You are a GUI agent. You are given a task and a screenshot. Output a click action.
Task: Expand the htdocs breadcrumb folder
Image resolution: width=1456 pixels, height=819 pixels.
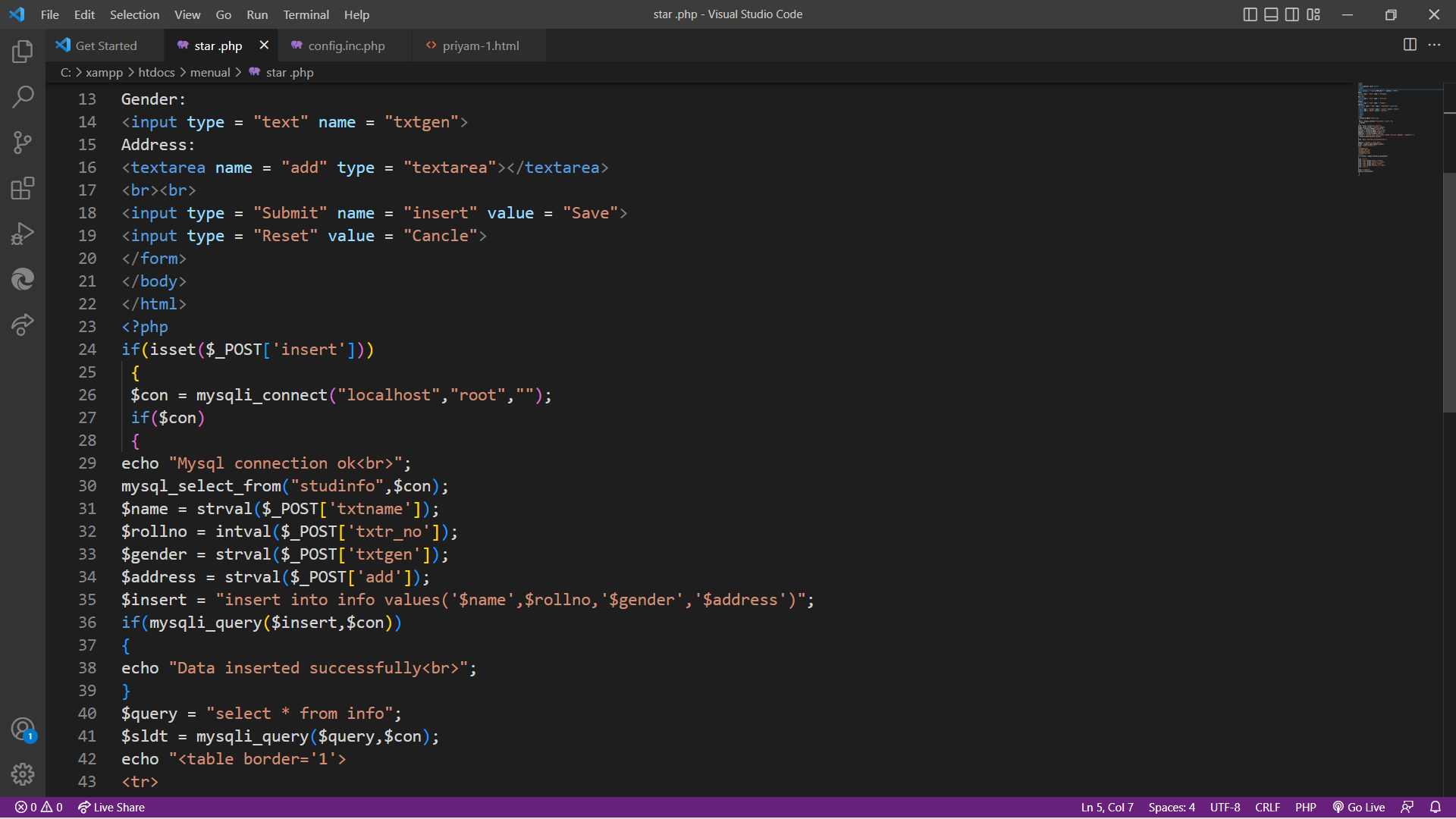(156, 72)
